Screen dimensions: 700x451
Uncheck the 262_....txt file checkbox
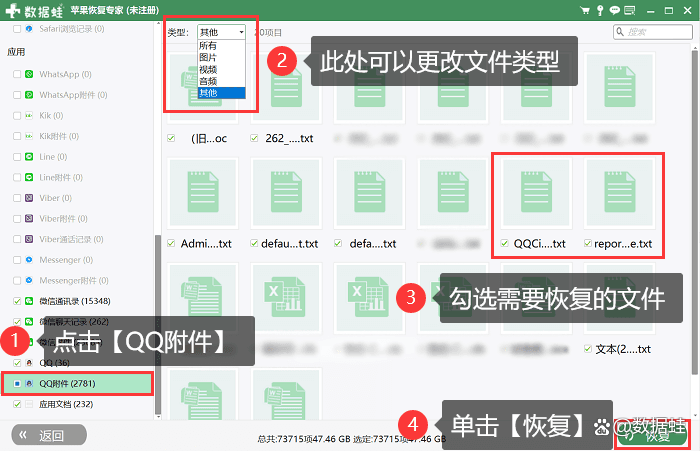point(254,138)
